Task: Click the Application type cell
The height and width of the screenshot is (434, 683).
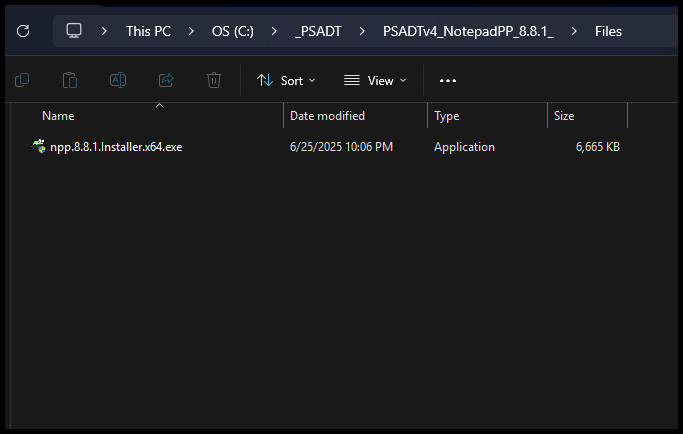Action: pos(464,147)
